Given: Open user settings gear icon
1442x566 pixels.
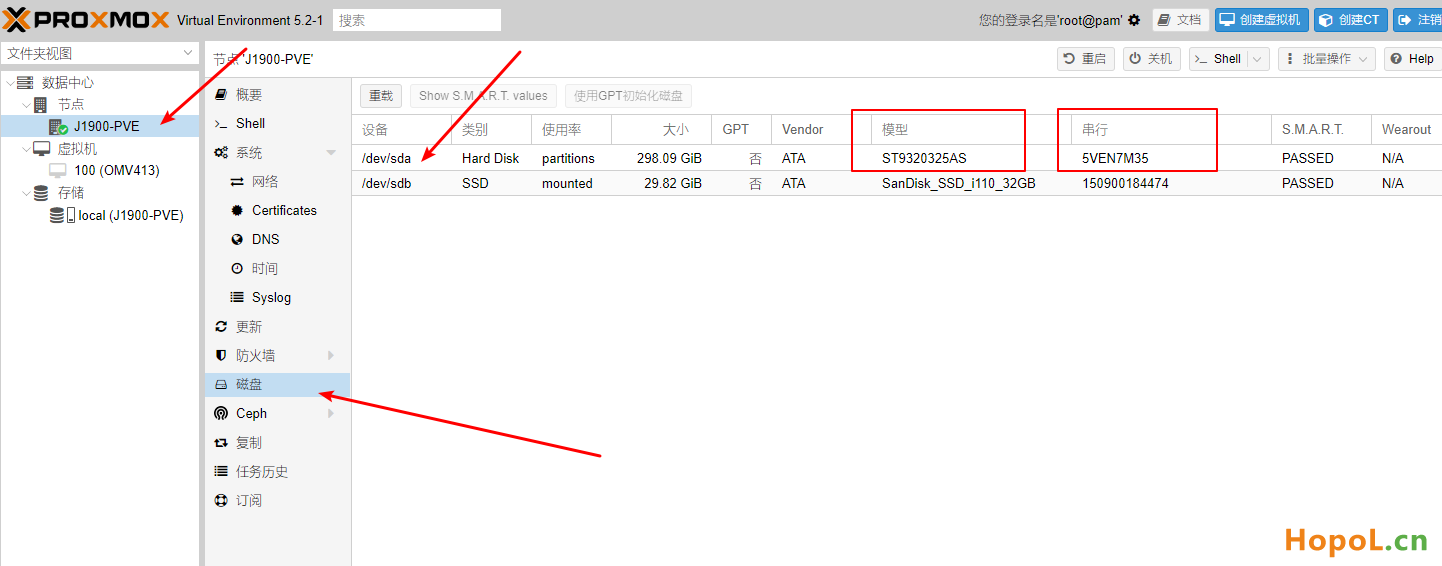Looking at the screenshot, I should click(x=1134, y=20).
